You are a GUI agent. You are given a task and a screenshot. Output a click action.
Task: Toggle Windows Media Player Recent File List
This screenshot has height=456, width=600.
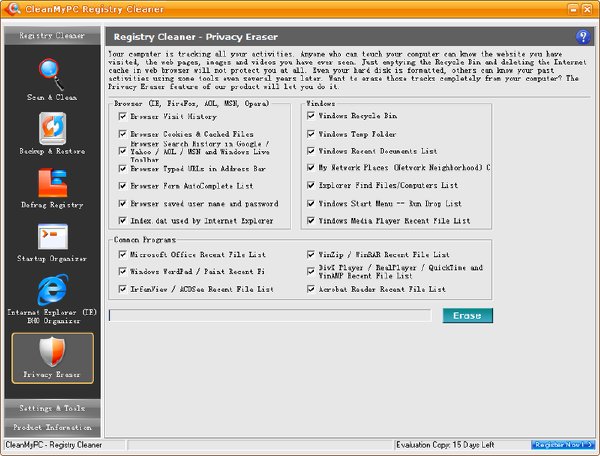311,221
